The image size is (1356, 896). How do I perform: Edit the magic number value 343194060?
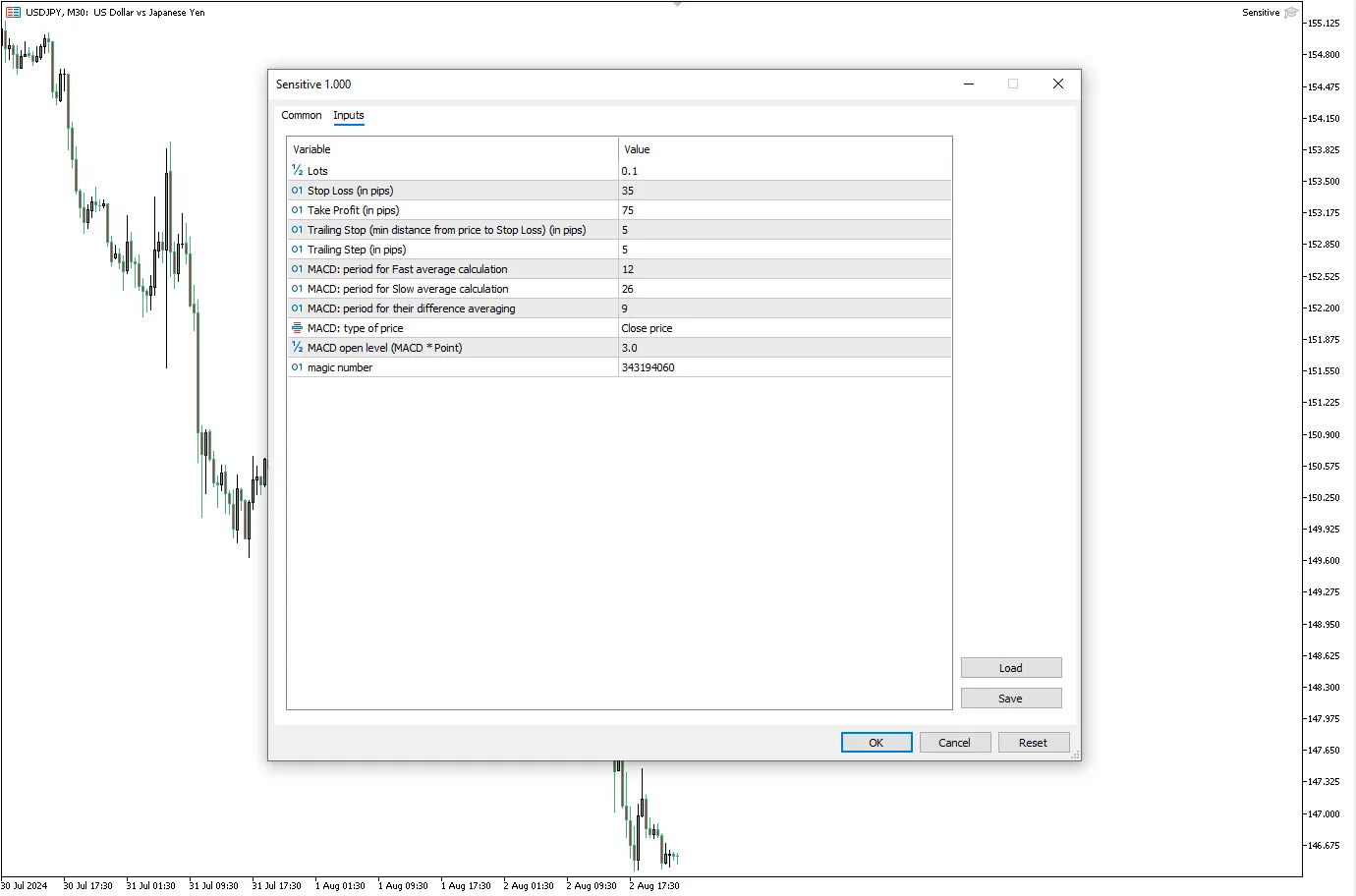[x=785, y=367]
